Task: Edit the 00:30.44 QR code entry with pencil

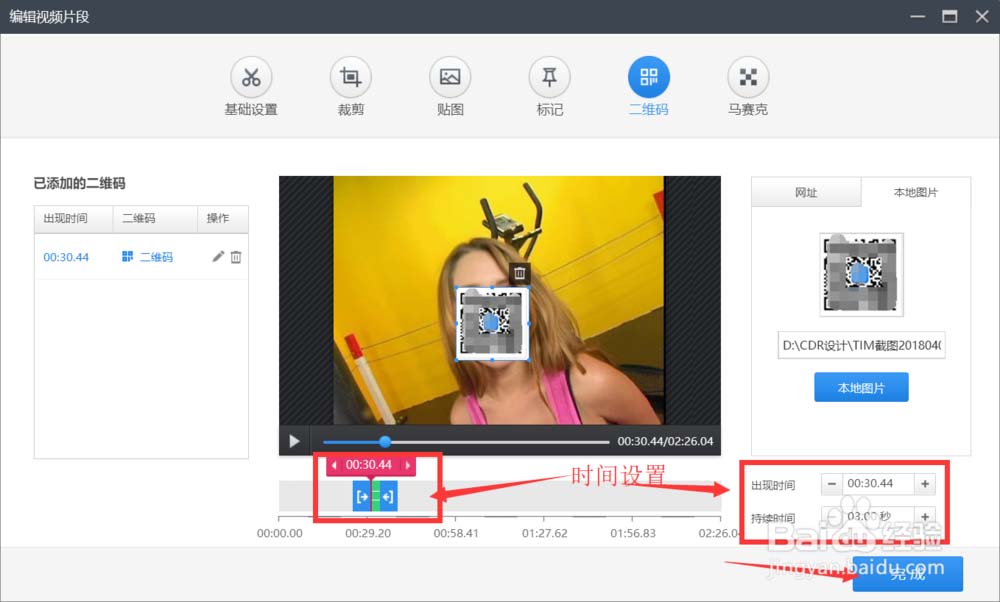Action: 218,256
